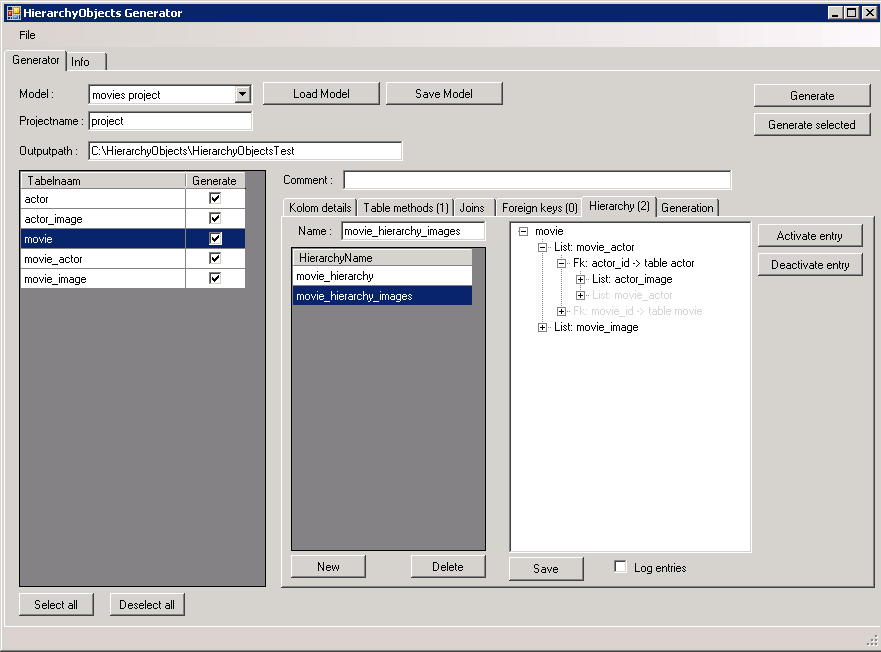
Task: Expand the List: actor_image node
Action: [580, 279]
